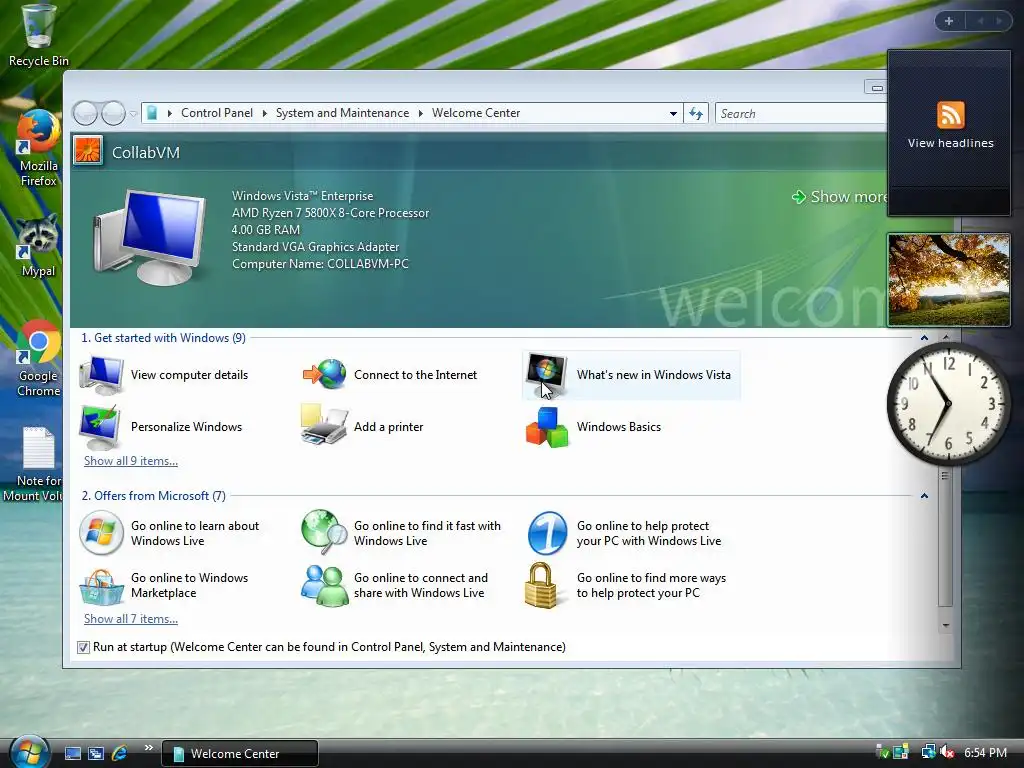This screenshot has width=1024, height=768.
Task: Collapse the Offers from Microsoft section
Action: coord(924,496)
